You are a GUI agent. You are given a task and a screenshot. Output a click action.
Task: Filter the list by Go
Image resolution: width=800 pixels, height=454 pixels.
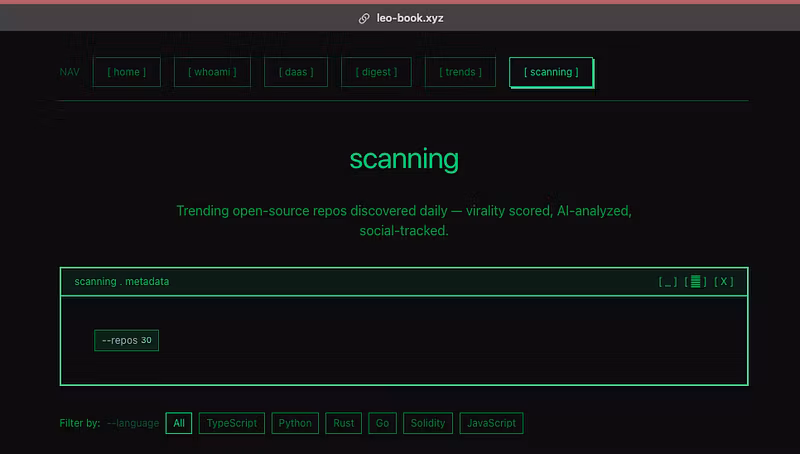pos(382,423)
